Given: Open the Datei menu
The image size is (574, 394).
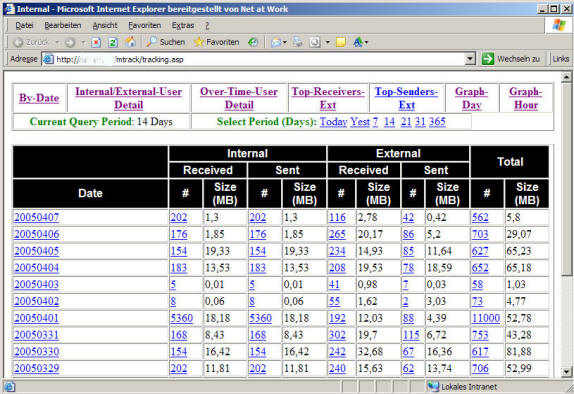Looking at the screenshot, I should (25, 25).
